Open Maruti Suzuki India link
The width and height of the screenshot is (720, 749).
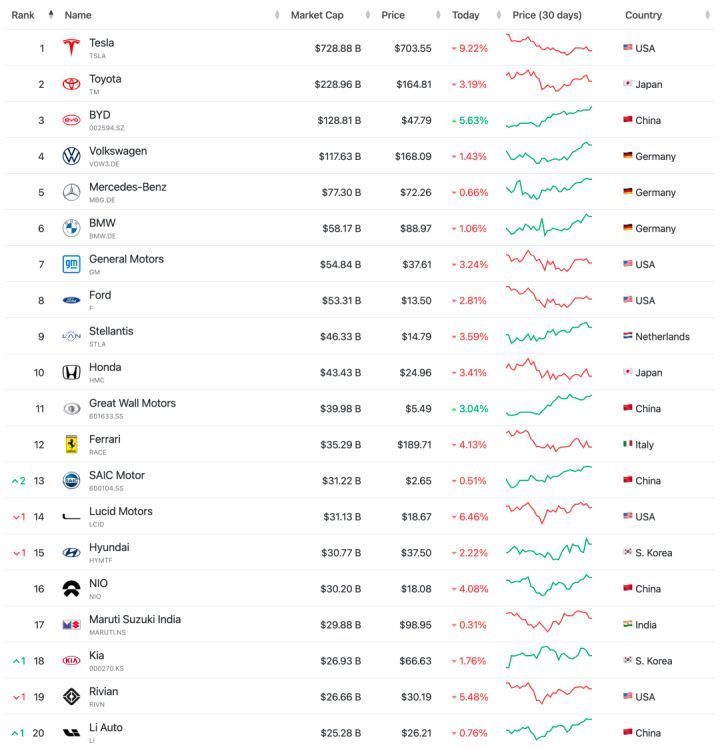(134, 619)
